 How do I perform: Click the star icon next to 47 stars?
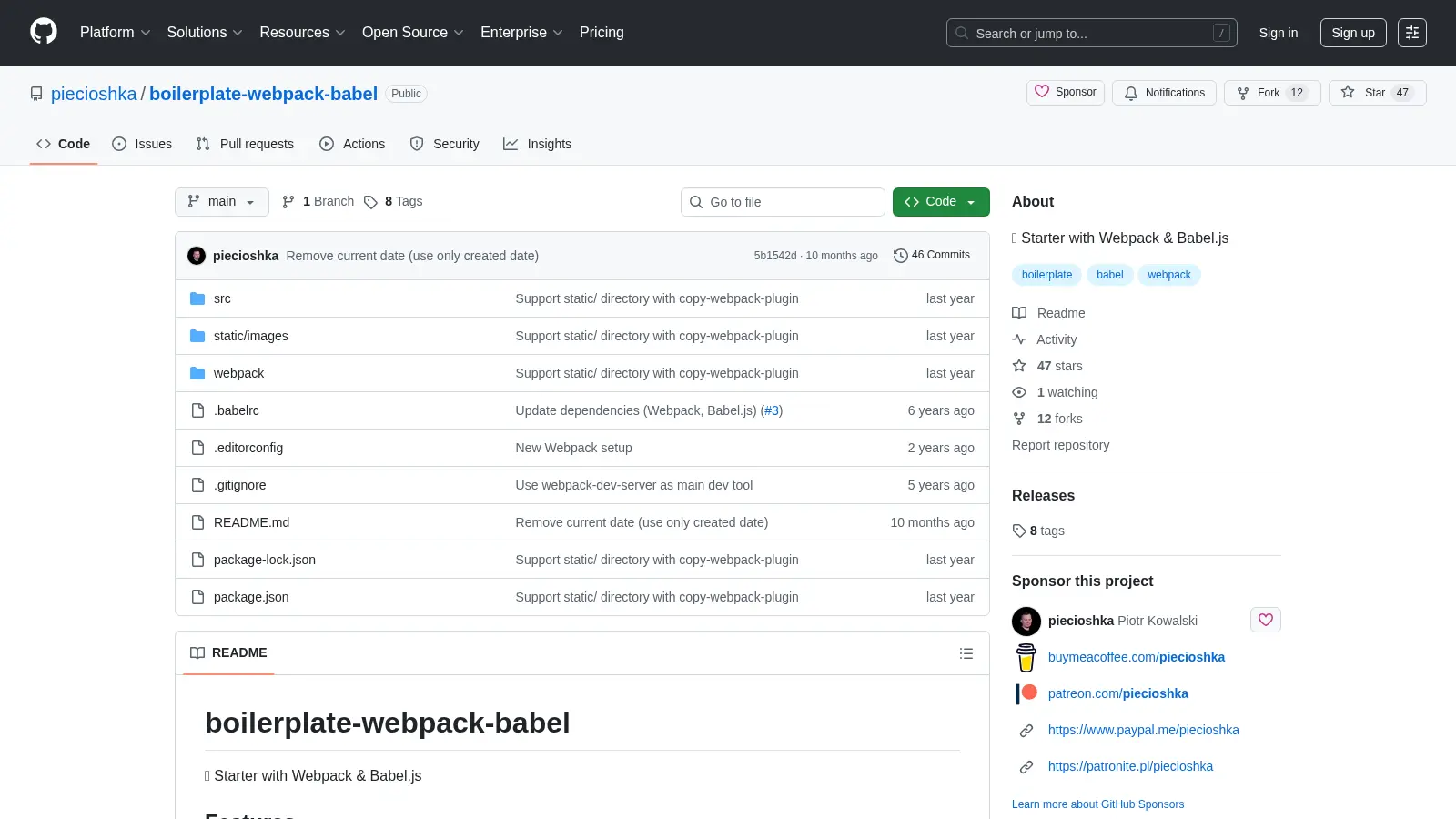1019,366
